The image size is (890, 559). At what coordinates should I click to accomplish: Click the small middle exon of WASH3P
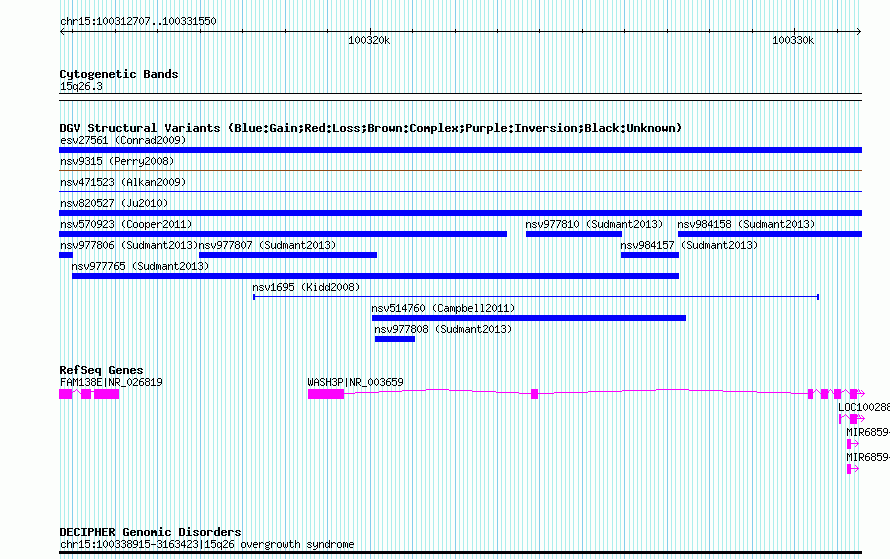click(x=534, y=394)
